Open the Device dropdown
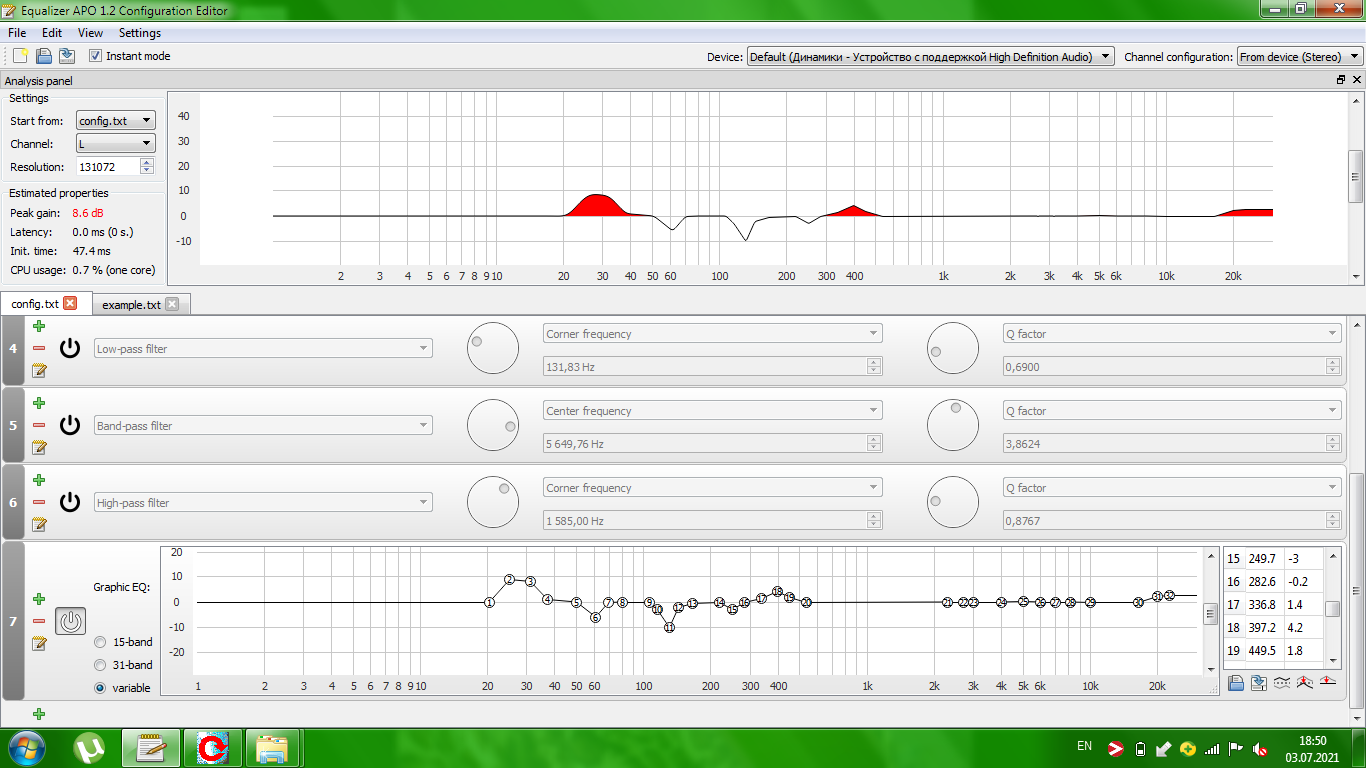 click(930, 57)
